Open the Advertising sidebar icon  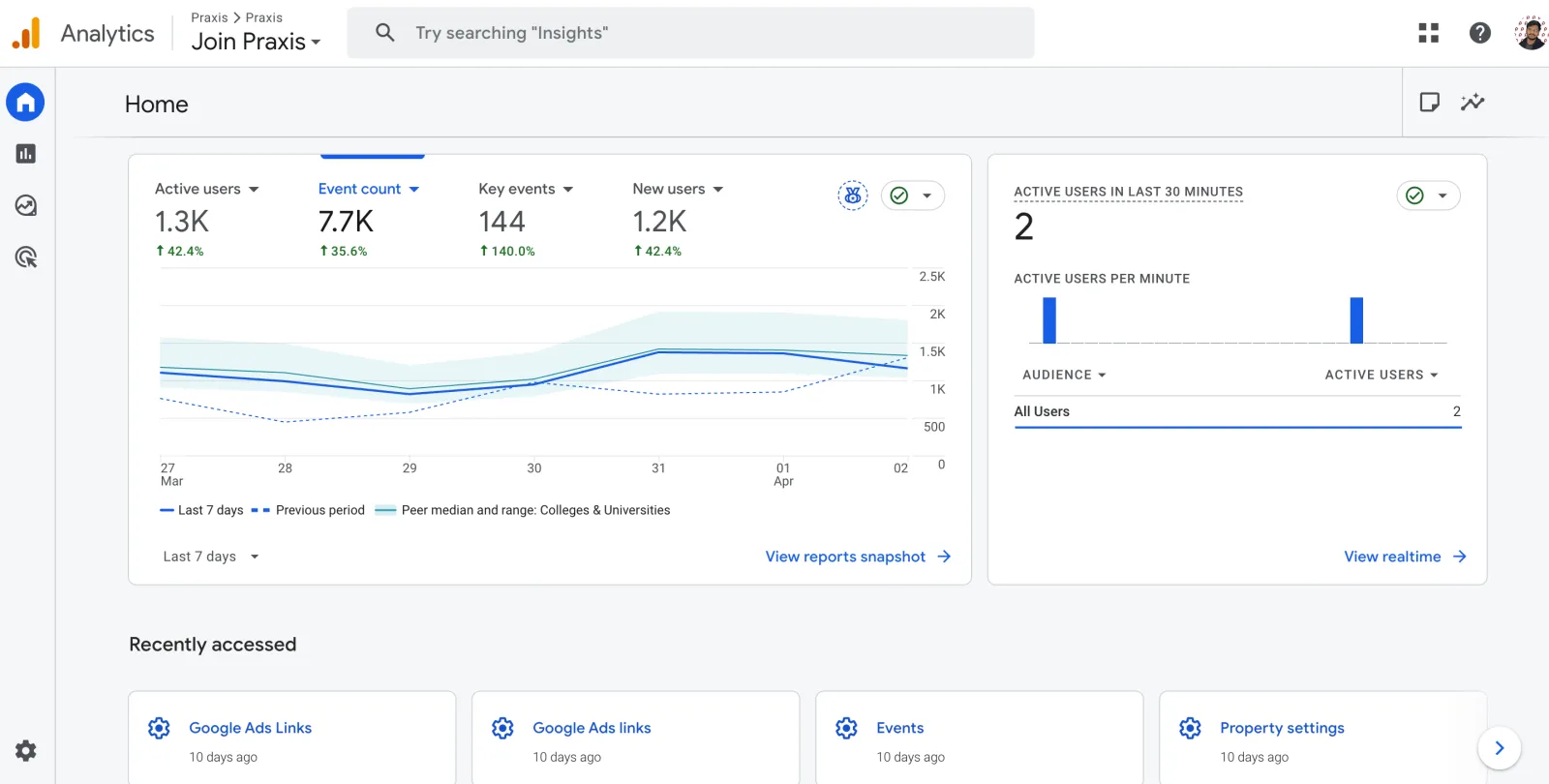coord(26,257)
